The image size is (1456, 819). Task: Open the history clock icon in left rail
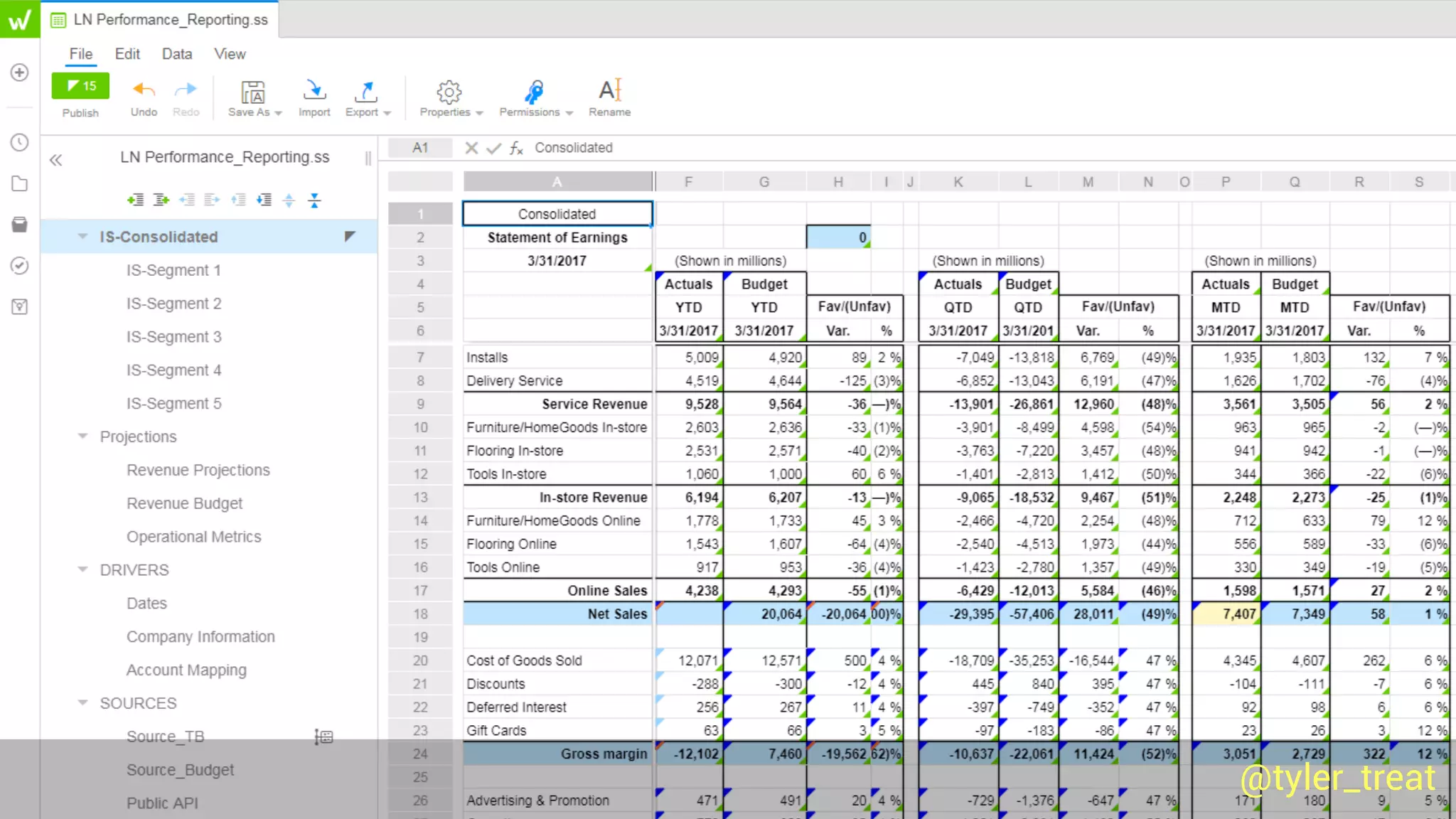click(x=20, y=142)
